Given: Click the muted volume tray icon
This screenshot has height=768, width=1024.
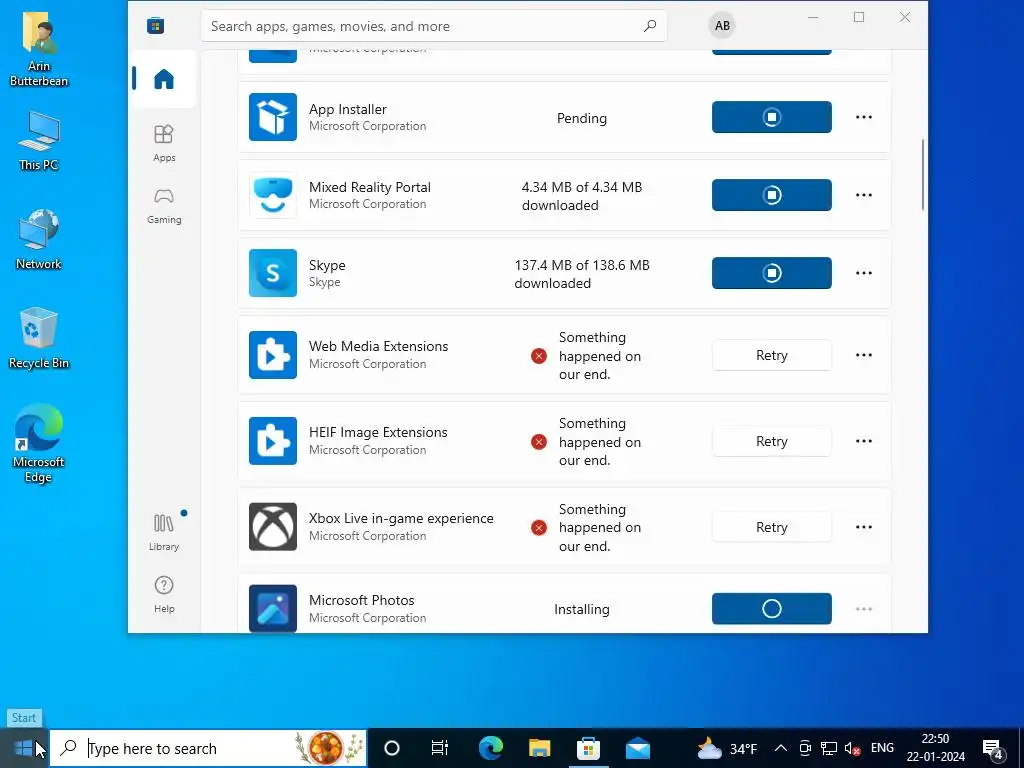Looking at the screenshot, I should (x=852, y=748).
